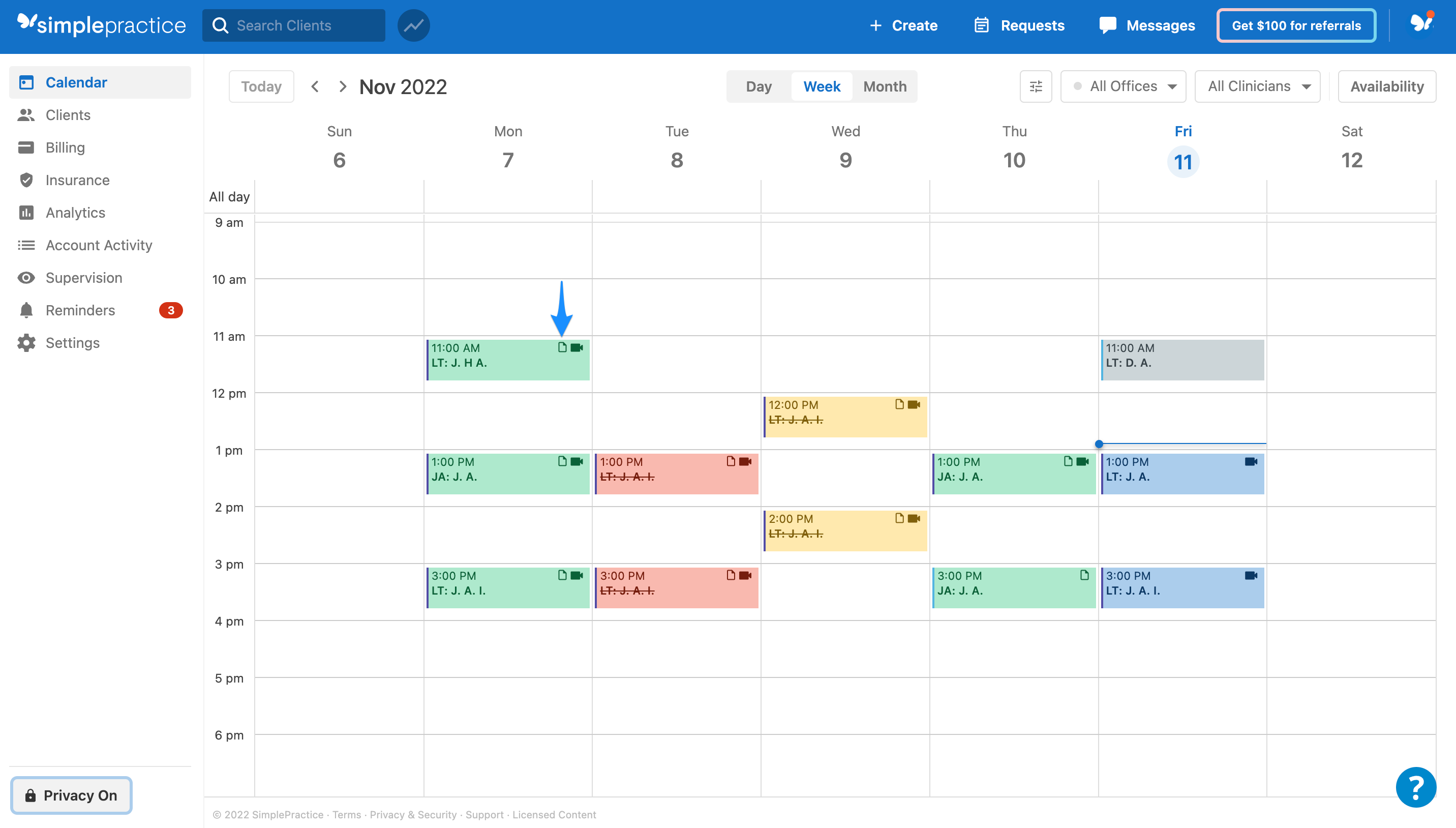Viewport: 1456px width, 828px height.
Task: Click the Supervision eye icon
Action: 26,278
